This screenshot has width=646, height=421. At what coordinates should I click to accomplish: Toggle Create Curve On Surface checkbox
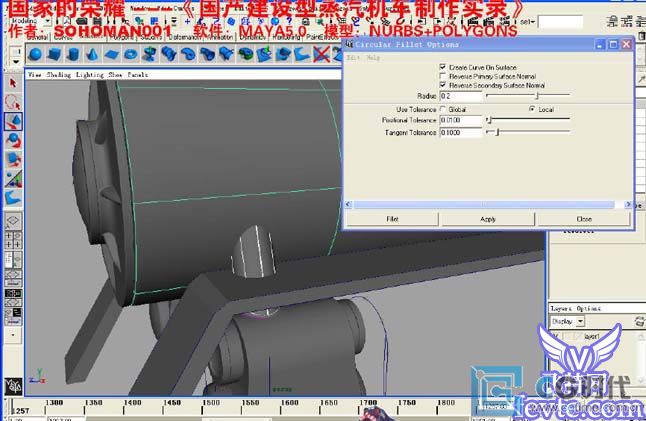[443, 67]
